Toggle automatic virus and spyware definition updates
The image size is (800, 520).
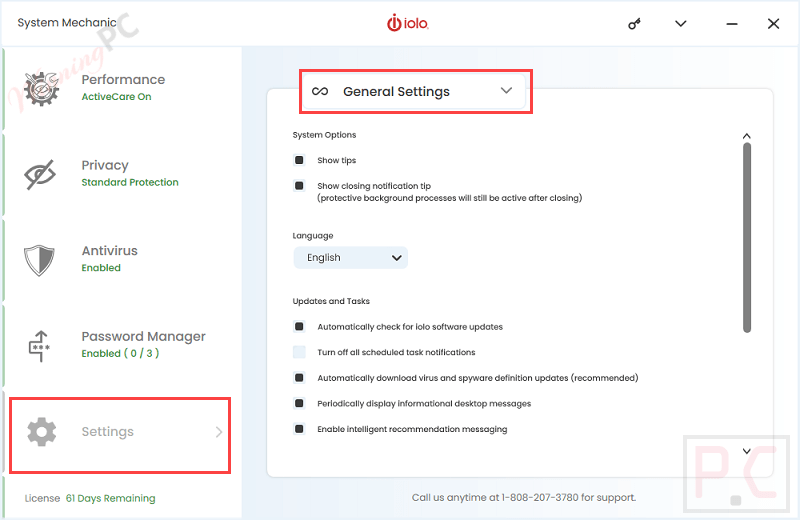[x=299, y=378]
